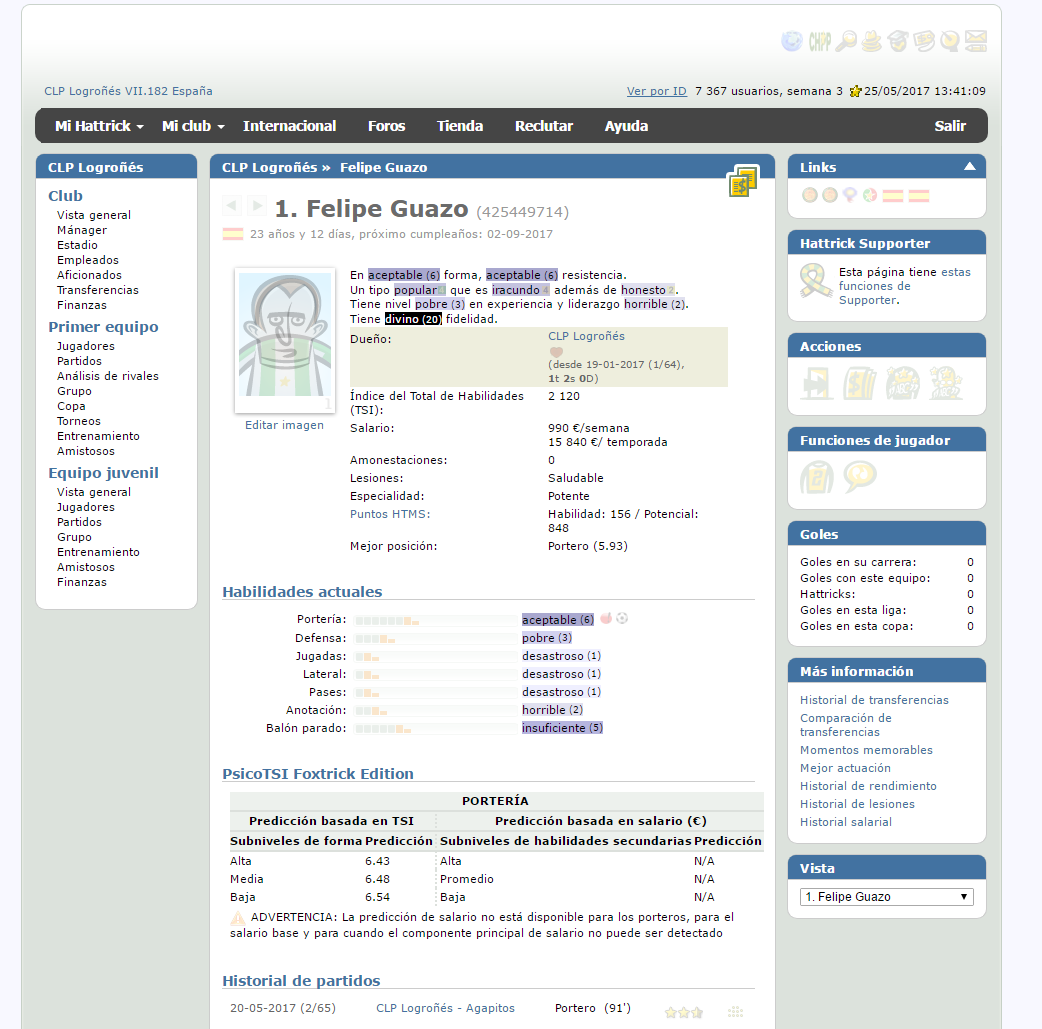The height and width of the screenshot is (1029, 1042).
Task: Open Mejor actuación link
Action: [845, 768]
